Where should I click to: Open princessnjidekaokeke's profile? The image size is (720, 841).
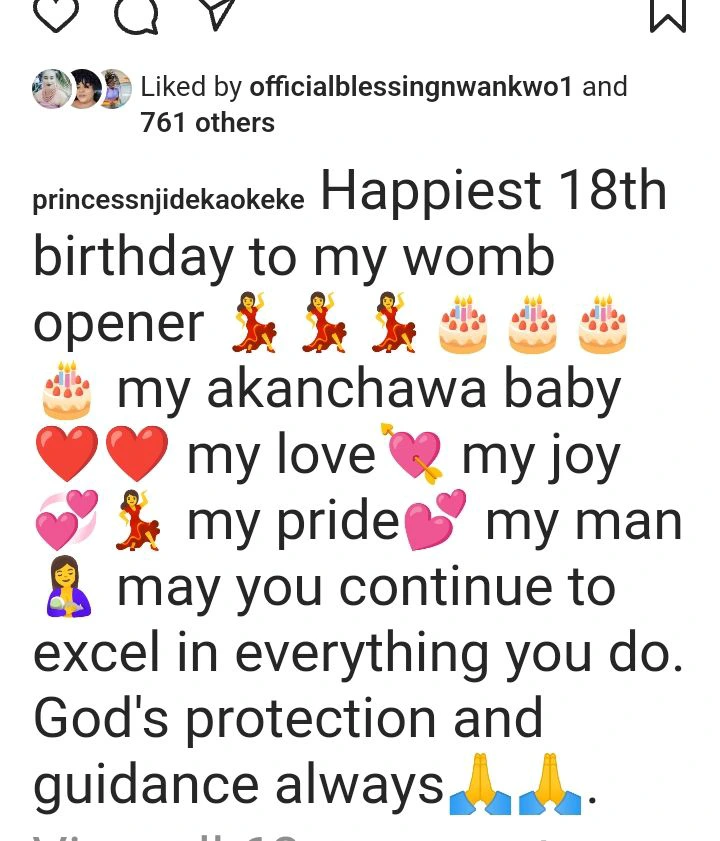coord(168,201)
